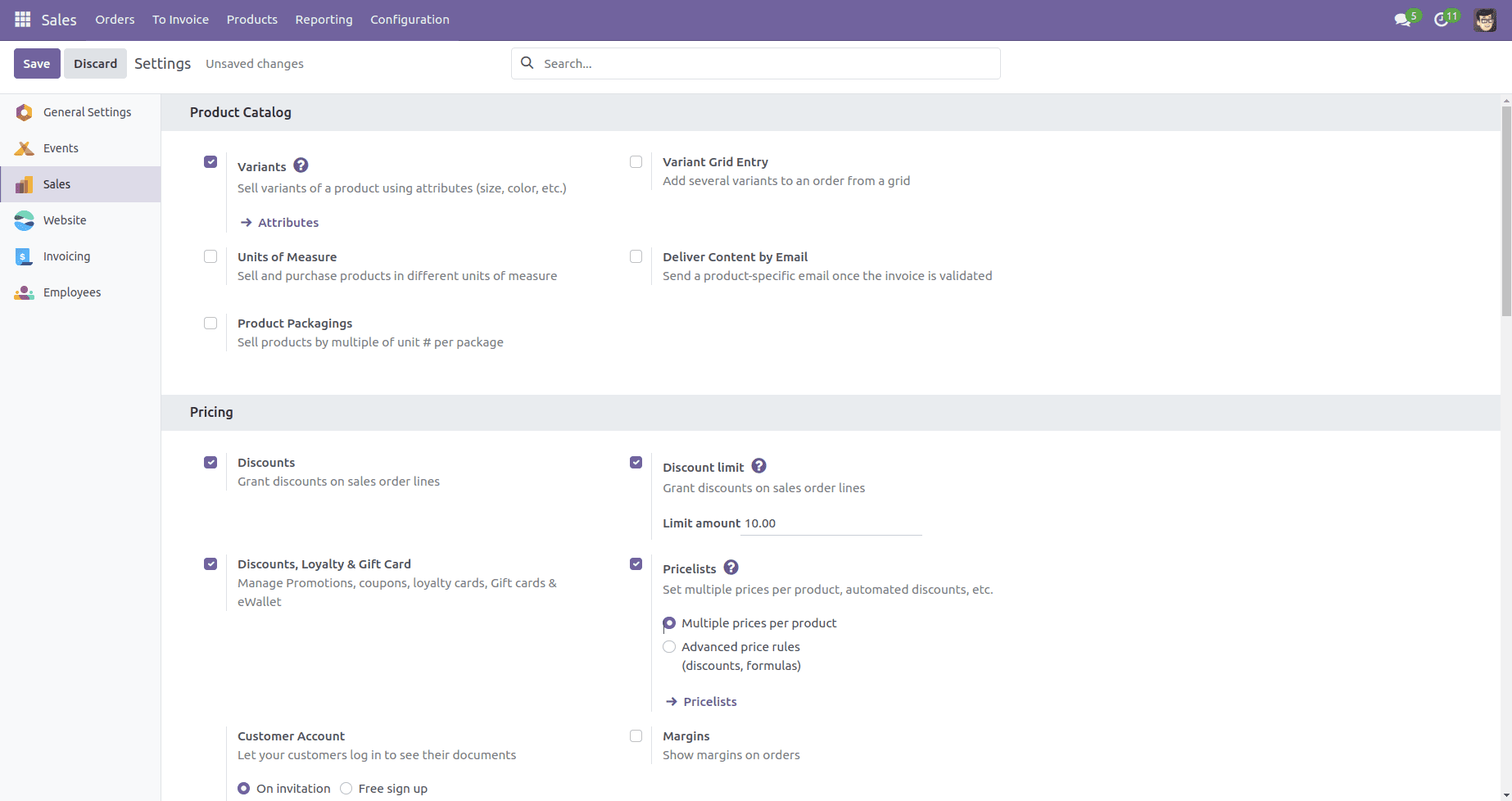Open the To Invoice menu

pos(180,20)
